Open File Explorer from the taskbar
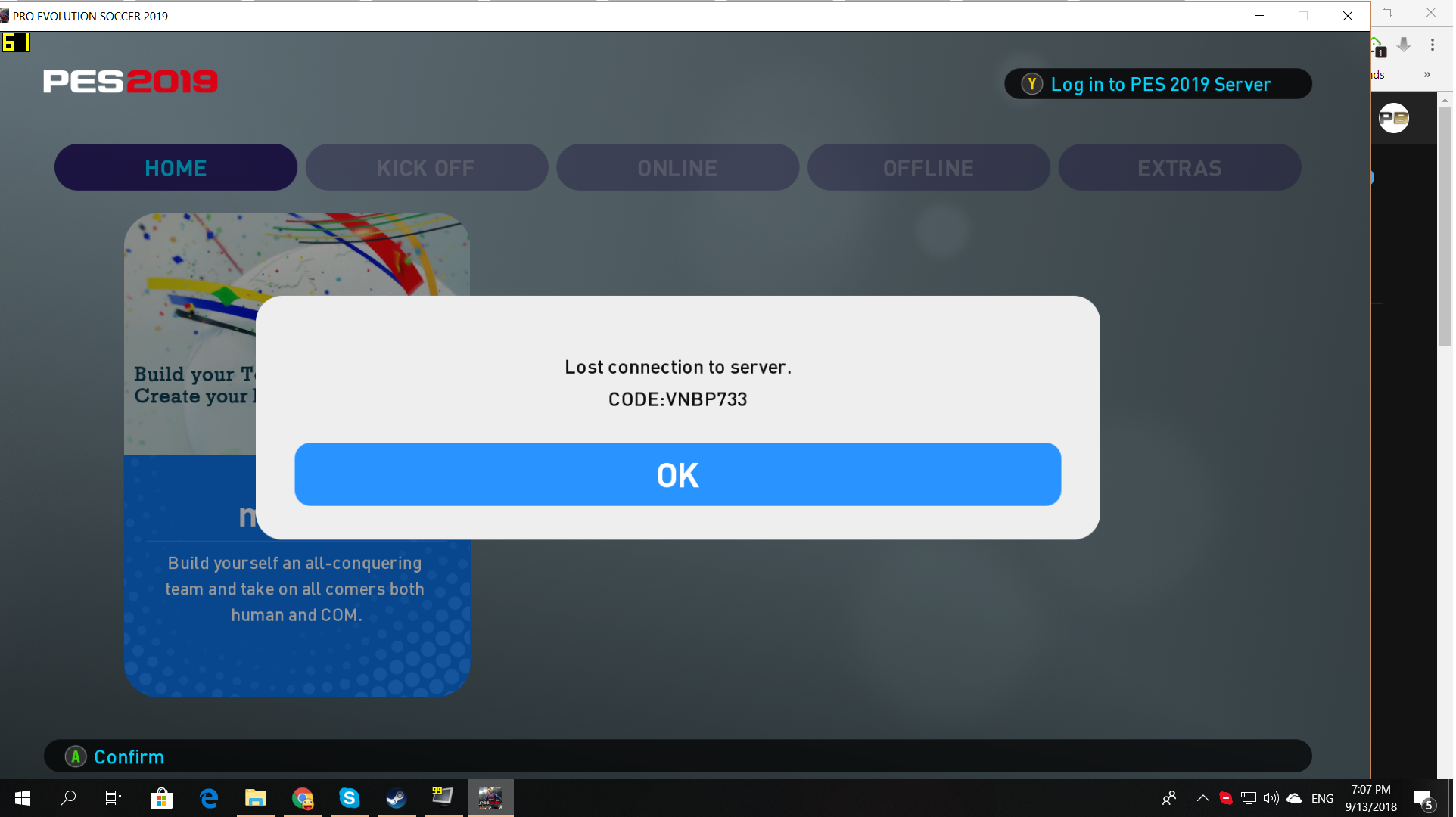The height and width of the screenshot is (817, 1456). pyautogui.click(x=255, y=798)
